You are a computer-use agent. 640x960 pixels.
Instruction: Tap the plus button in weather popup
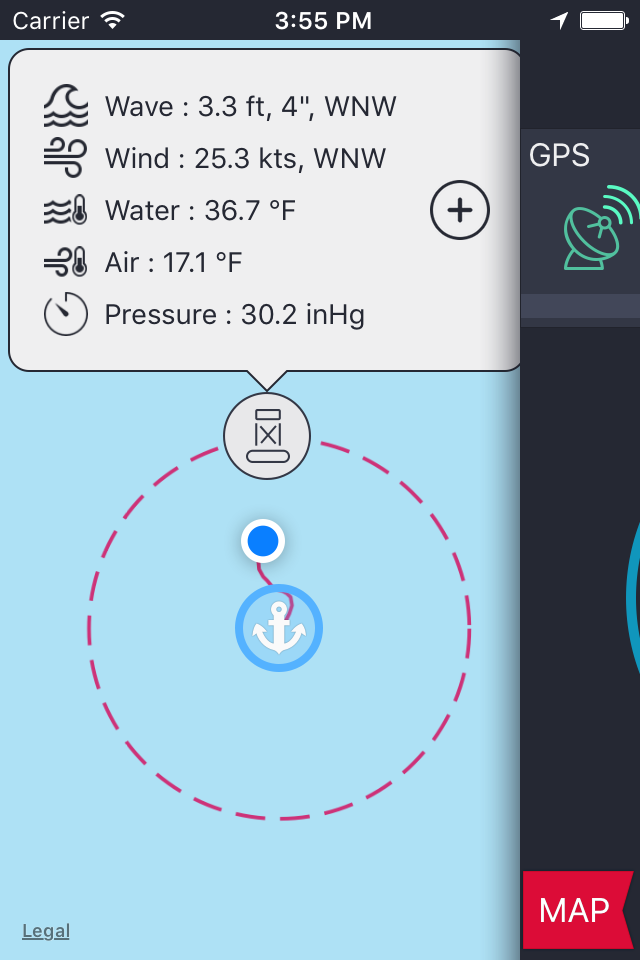click(x=459, y=210)
